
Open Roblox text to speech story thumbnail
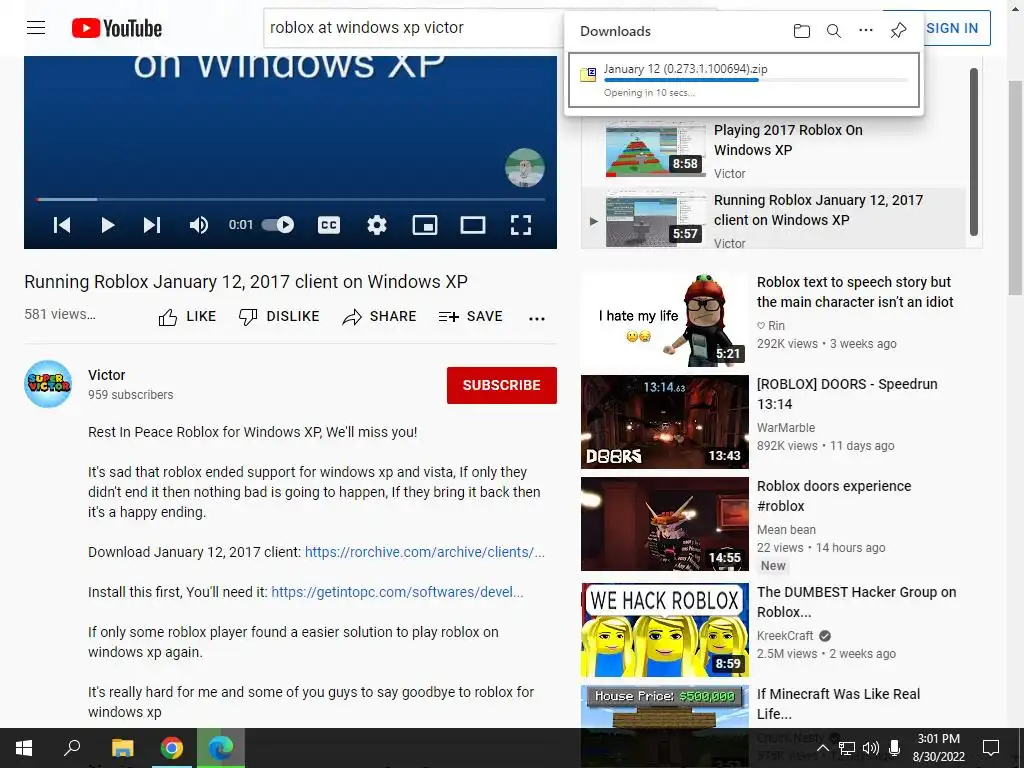pyautogui.click(x=665, y=320)
